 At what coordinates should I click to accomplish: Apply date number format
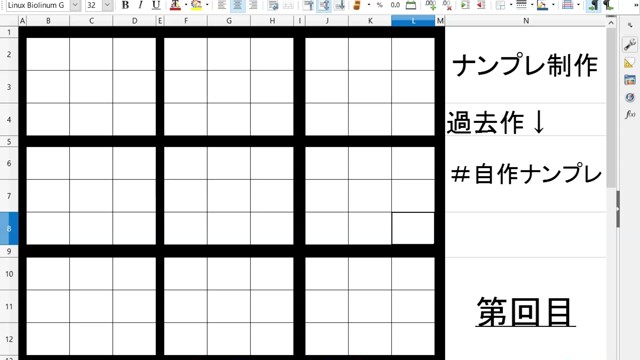[x=411, y=5]
